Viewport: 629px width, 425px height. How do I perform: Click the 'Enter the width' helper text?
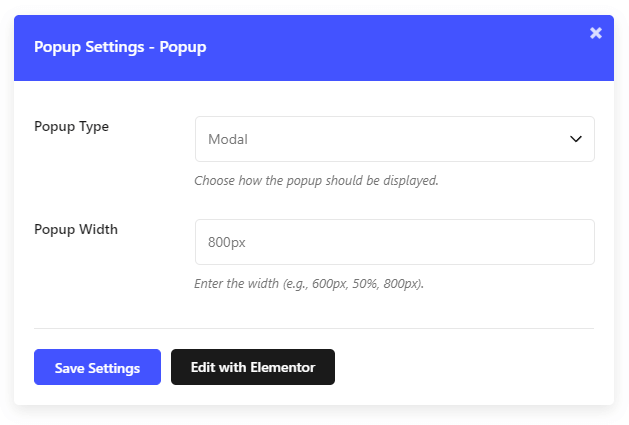point(309,284)
